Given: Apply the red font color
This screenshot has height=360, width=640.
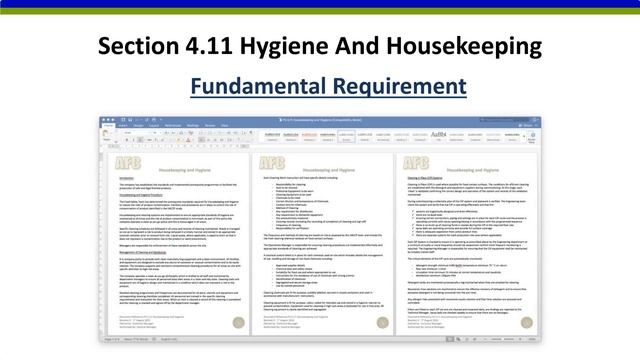Looking at the screenshot, I should click(x=188, y=140).
